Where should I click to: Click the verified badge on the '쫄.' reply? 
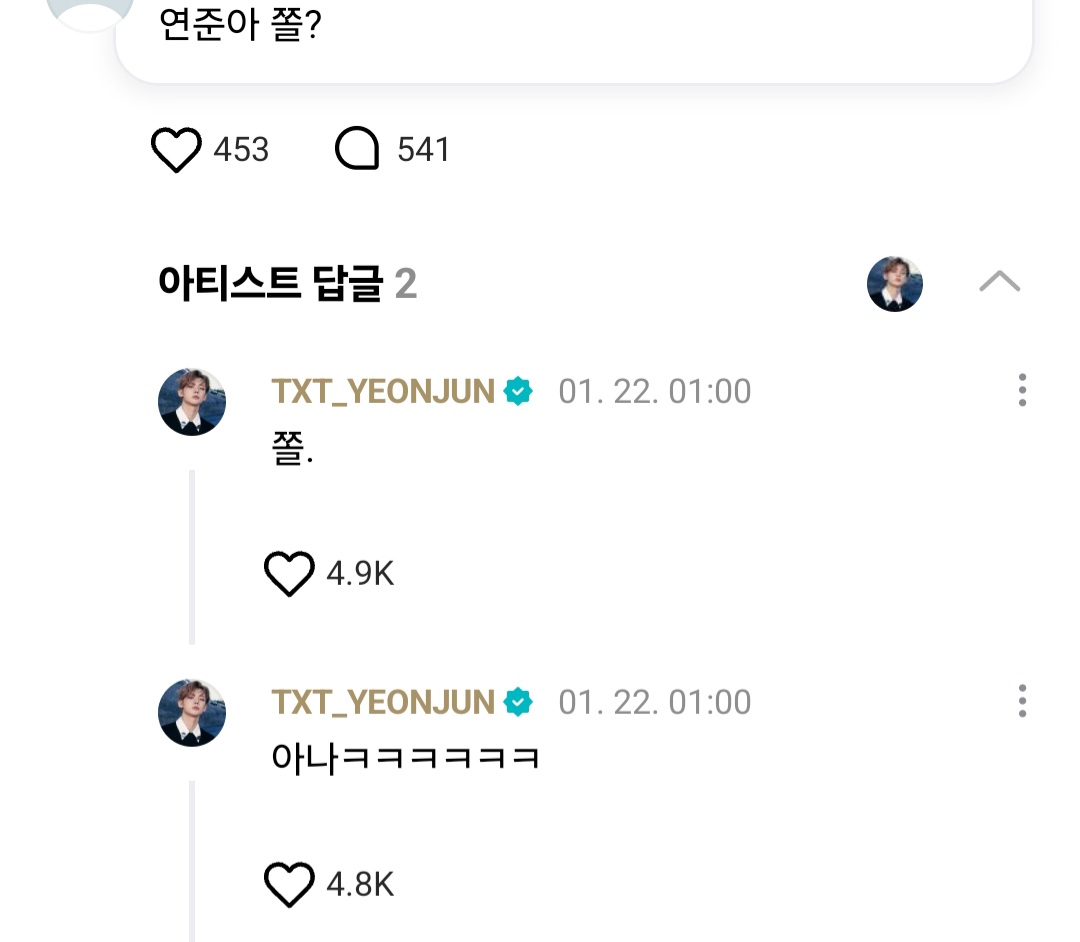518,392
